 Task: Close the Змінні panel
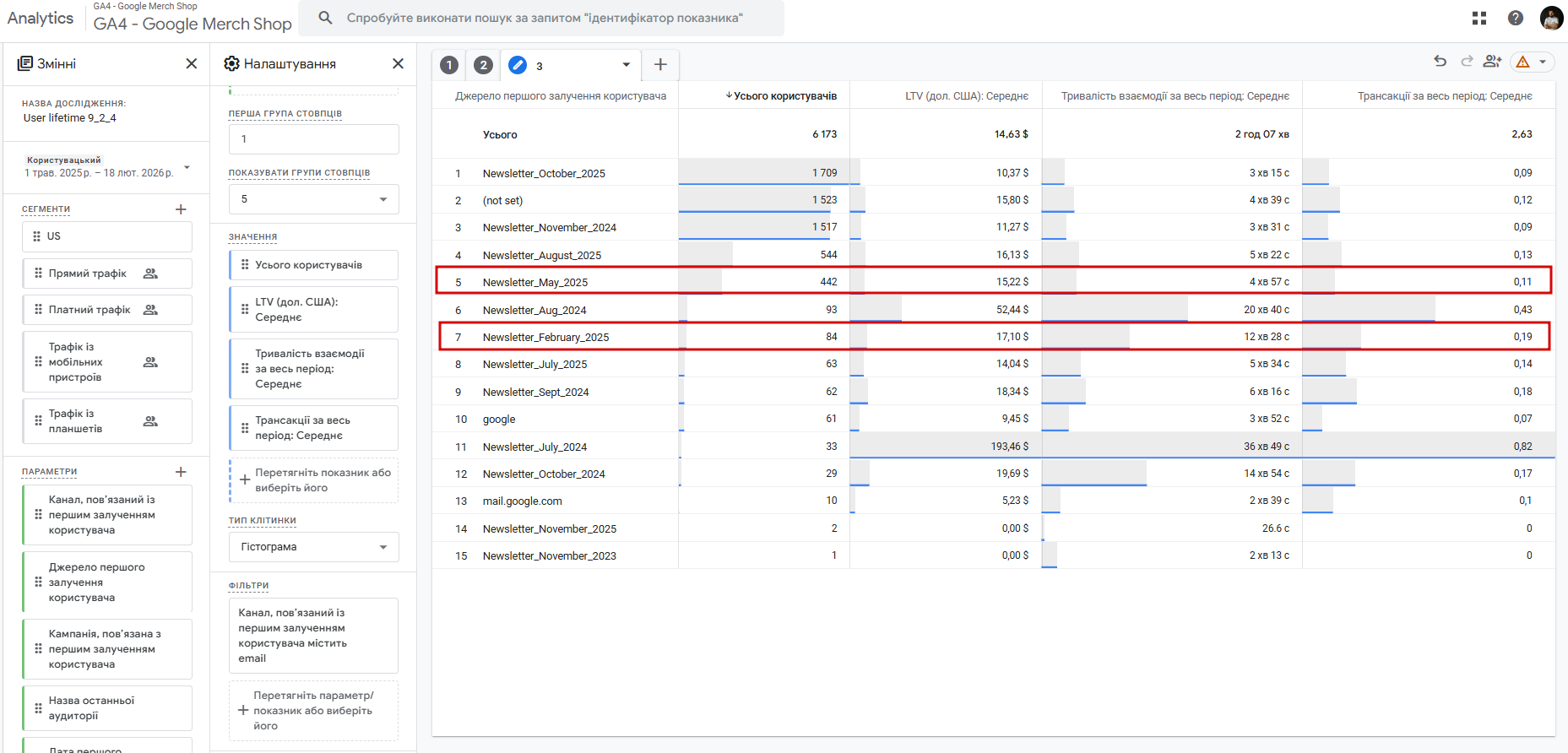tap(192, 63)
